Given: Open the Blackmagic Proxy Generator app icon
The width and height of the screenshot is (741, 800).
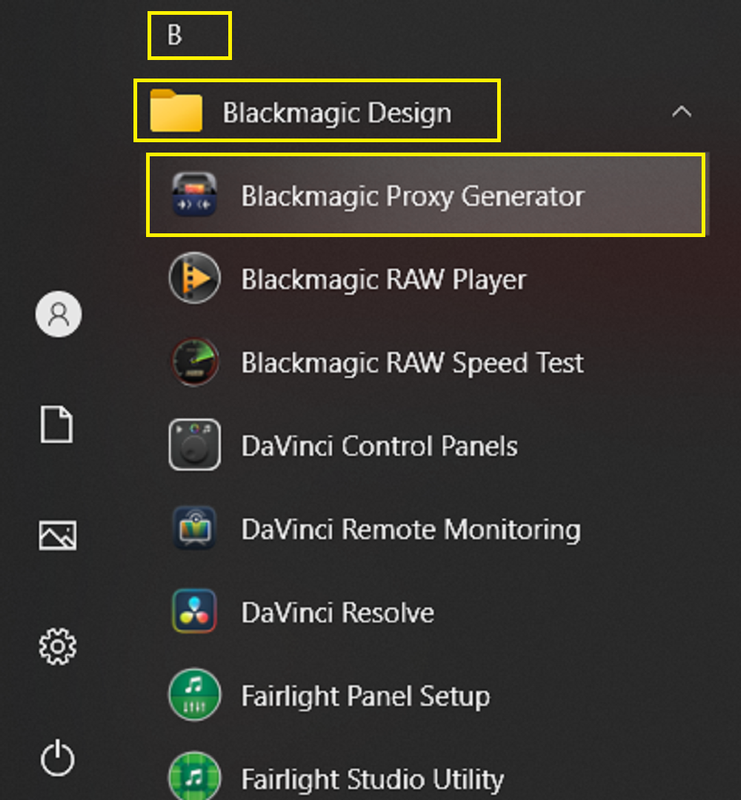Looking at the screenshot, I should coord(194,195).
